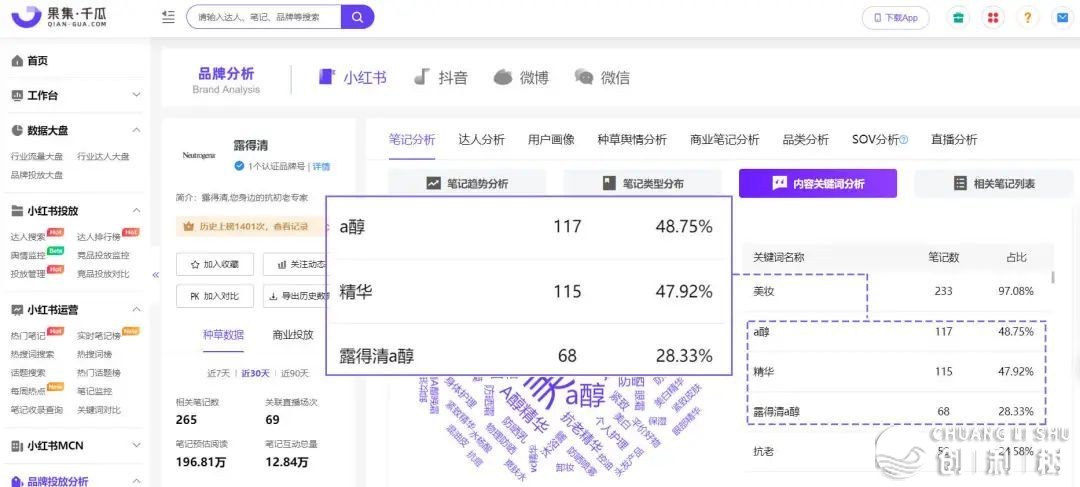Toggle the sidebar menu collapse icon

point(168,17)
